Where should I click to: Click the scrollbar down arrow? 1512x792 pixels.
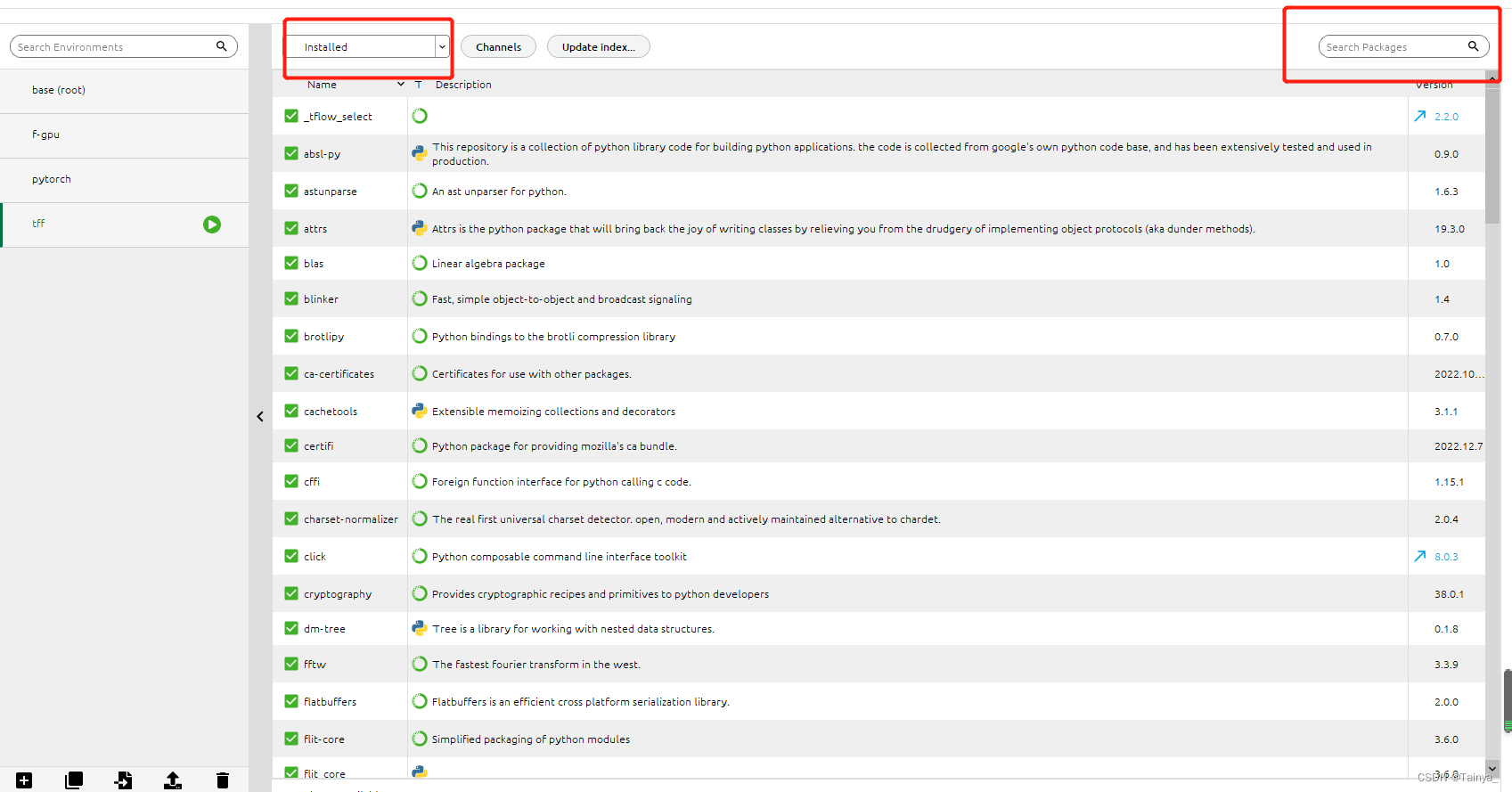tap(1492, 768)
